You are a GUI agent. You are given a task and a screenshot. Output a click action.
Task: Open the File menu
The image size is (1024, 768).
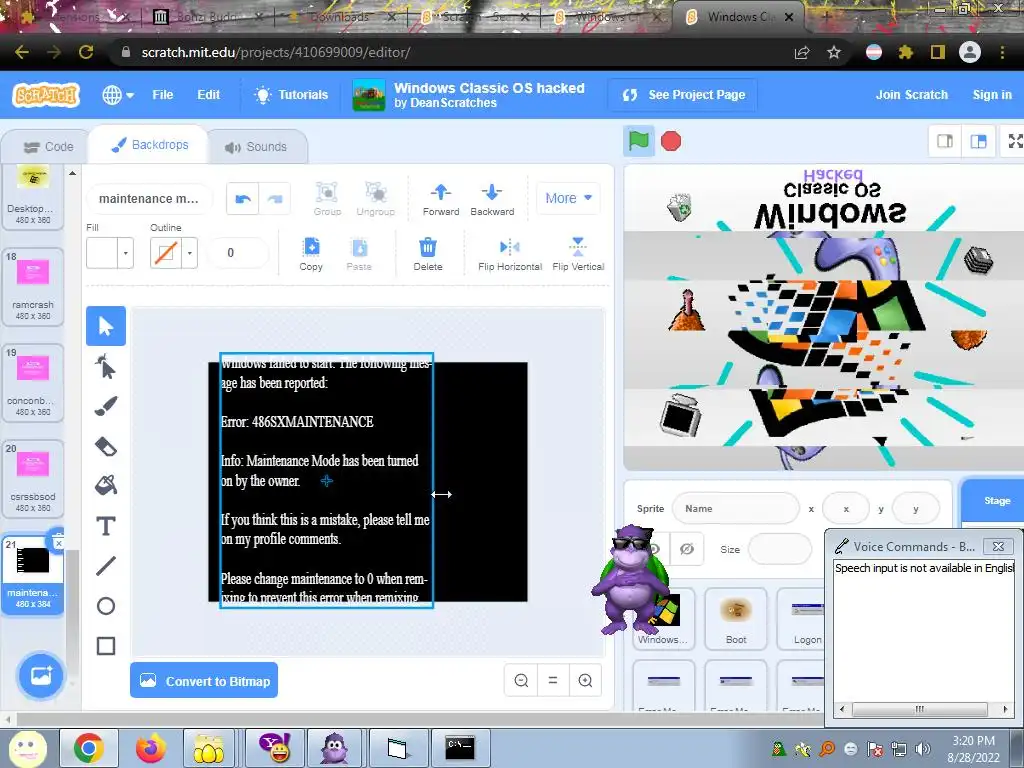coord(163,95)
